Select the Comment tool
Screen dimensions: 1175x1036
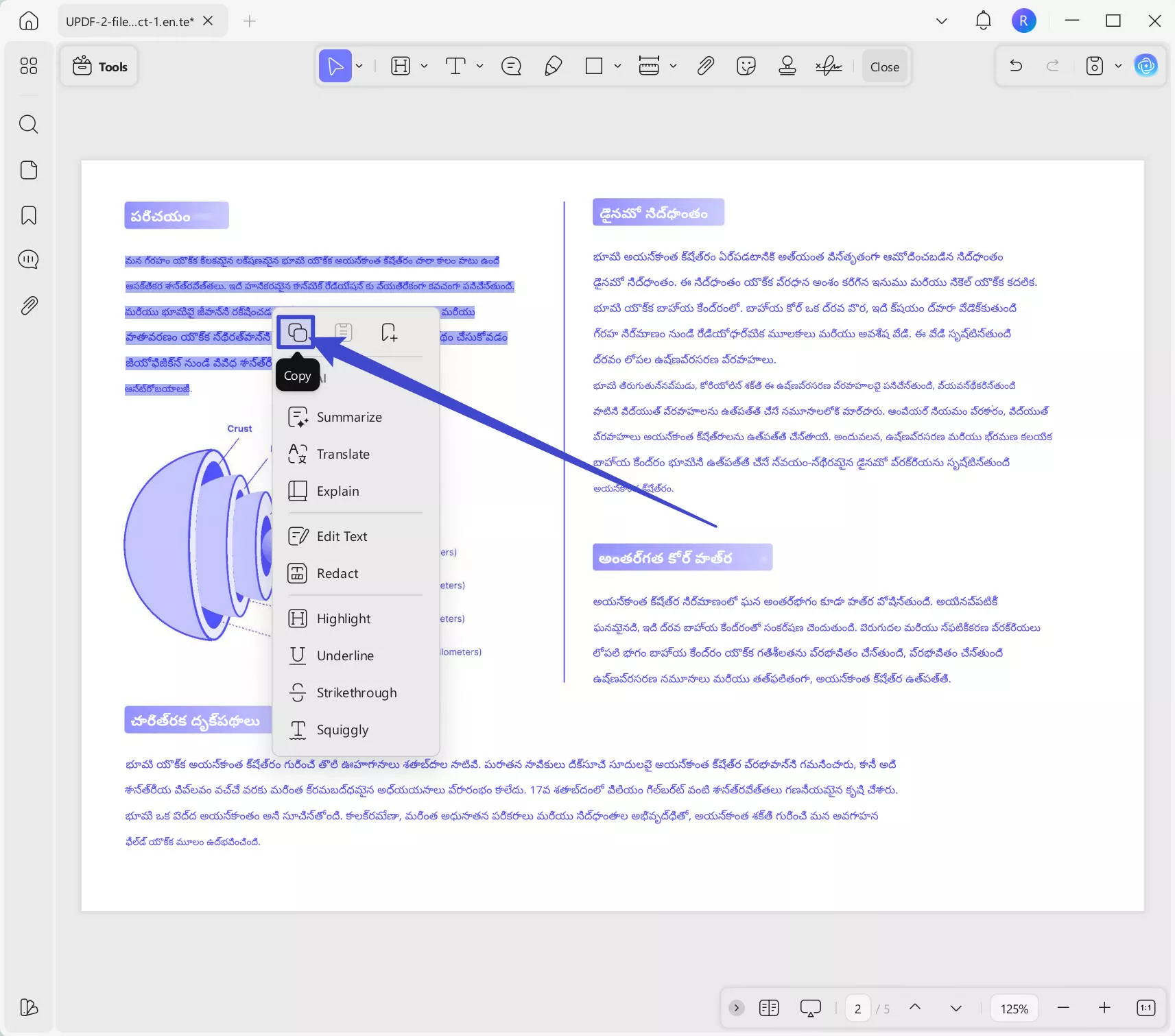[511, 66]
